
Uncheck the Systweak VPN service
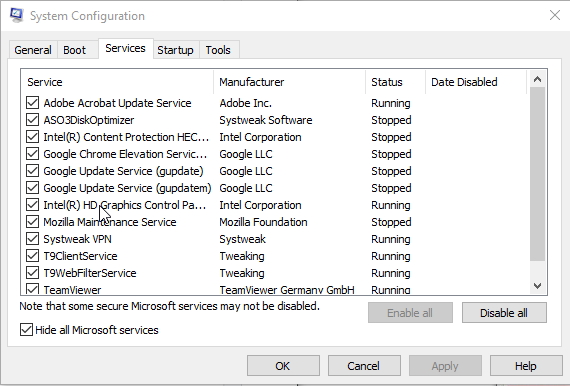point(32,239)
